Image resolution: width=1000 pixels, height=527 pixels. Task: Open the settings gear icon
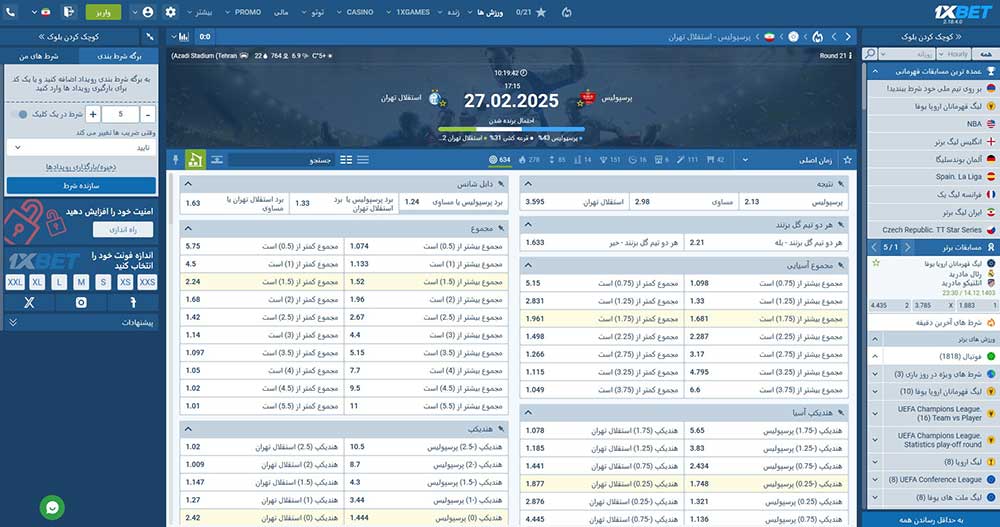click(170, 11)
